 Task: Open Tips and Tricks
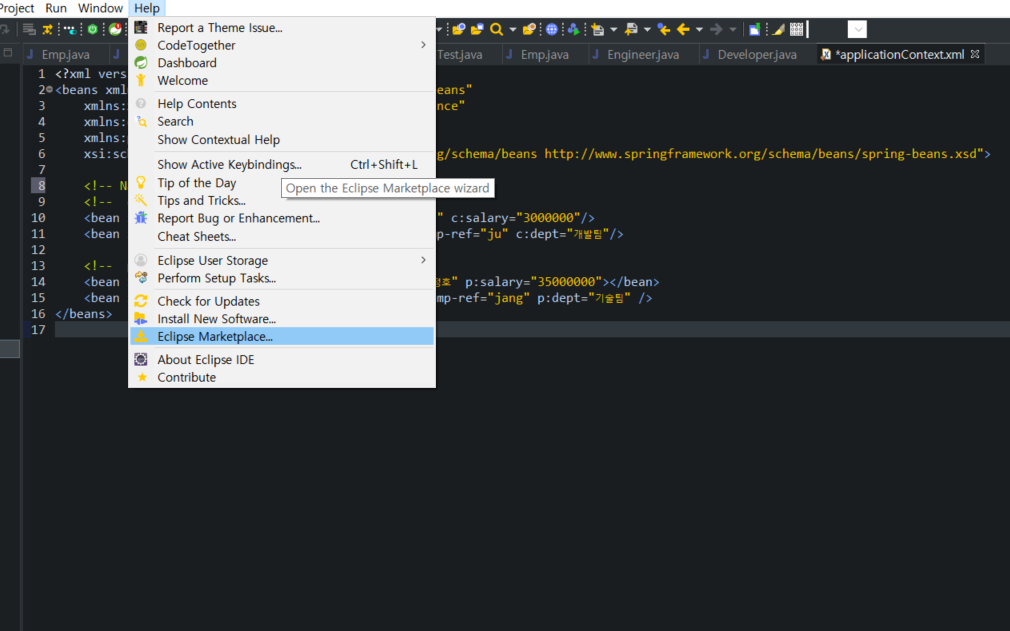pyautogui.click(x=281, y=200)
